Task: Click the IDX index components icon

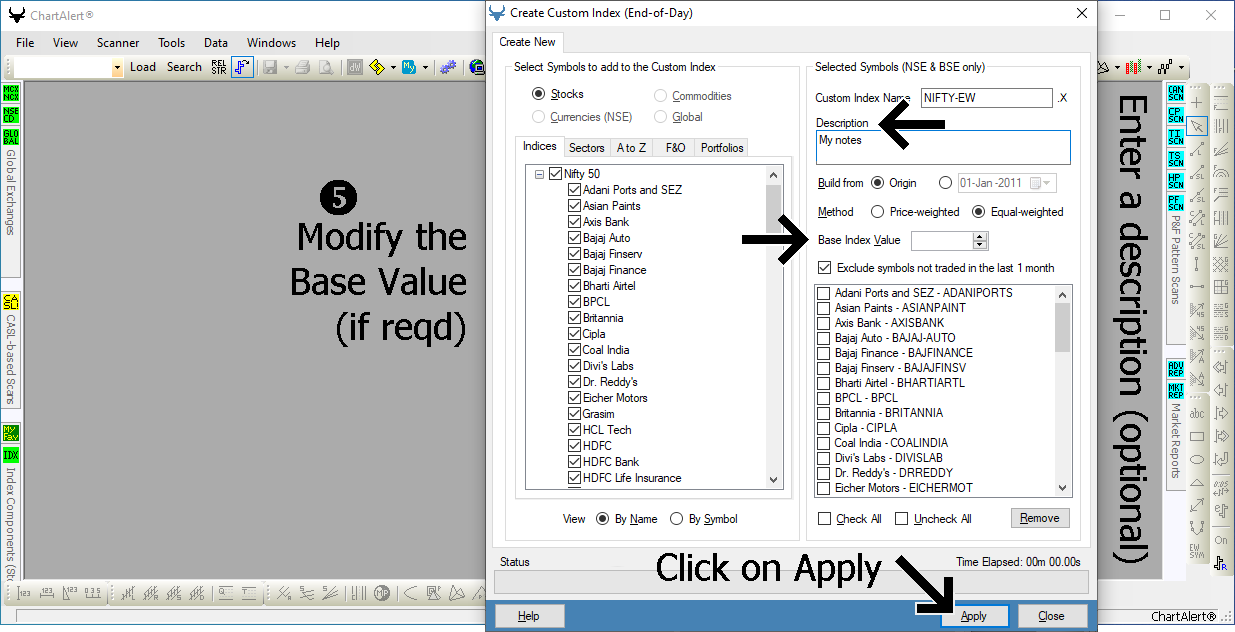Action: tap(11, 455)
